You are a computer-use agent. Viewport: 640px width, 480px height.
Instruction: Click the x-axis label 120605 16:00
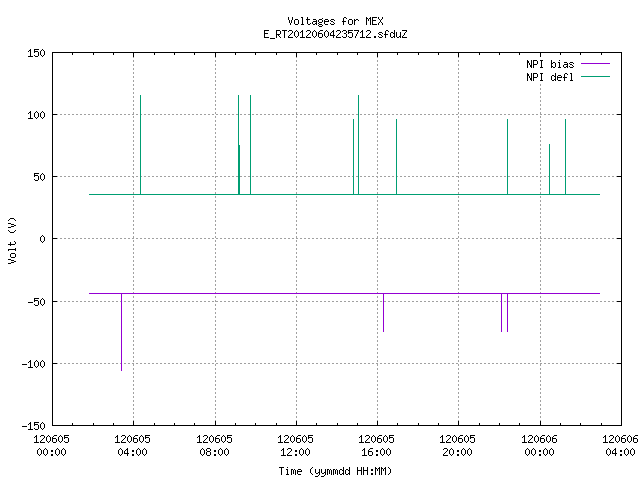pyautogui.click(x=376, y=445)
